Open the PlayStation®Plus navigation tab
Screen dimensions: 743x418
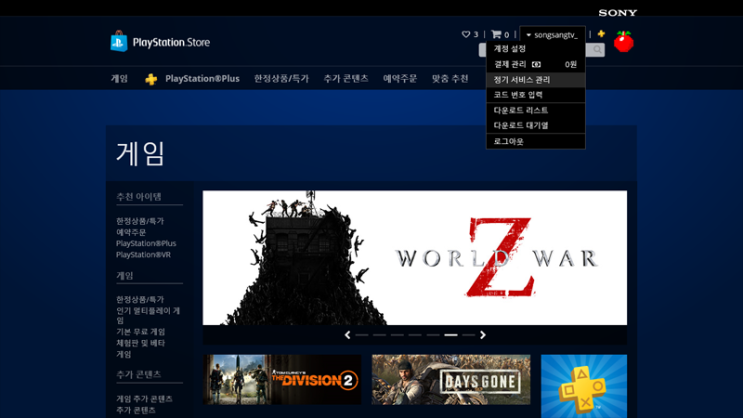(x=202, y=79)
